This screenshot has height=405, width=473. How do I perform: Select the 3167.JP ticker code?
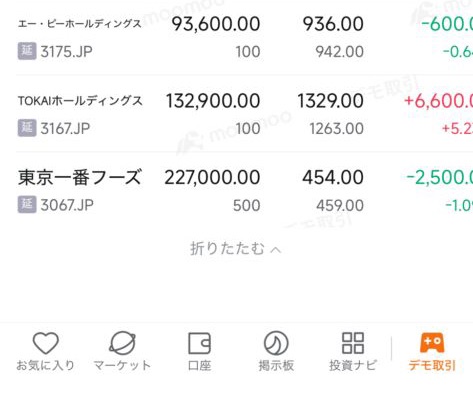(x=65, y=129)
